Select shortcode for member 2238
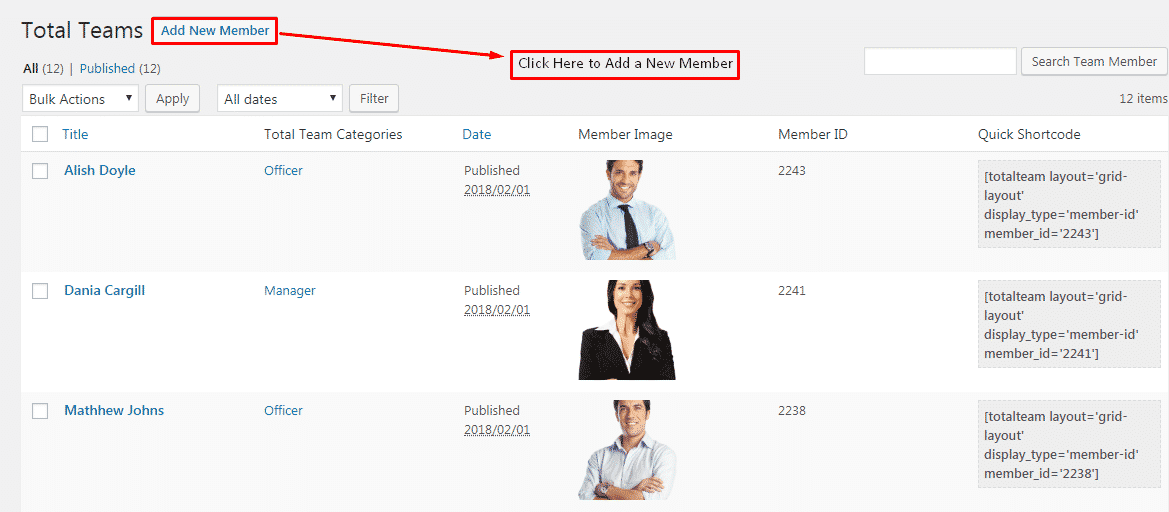Screen dimensions: 1169x512 tap(1070, 444)
